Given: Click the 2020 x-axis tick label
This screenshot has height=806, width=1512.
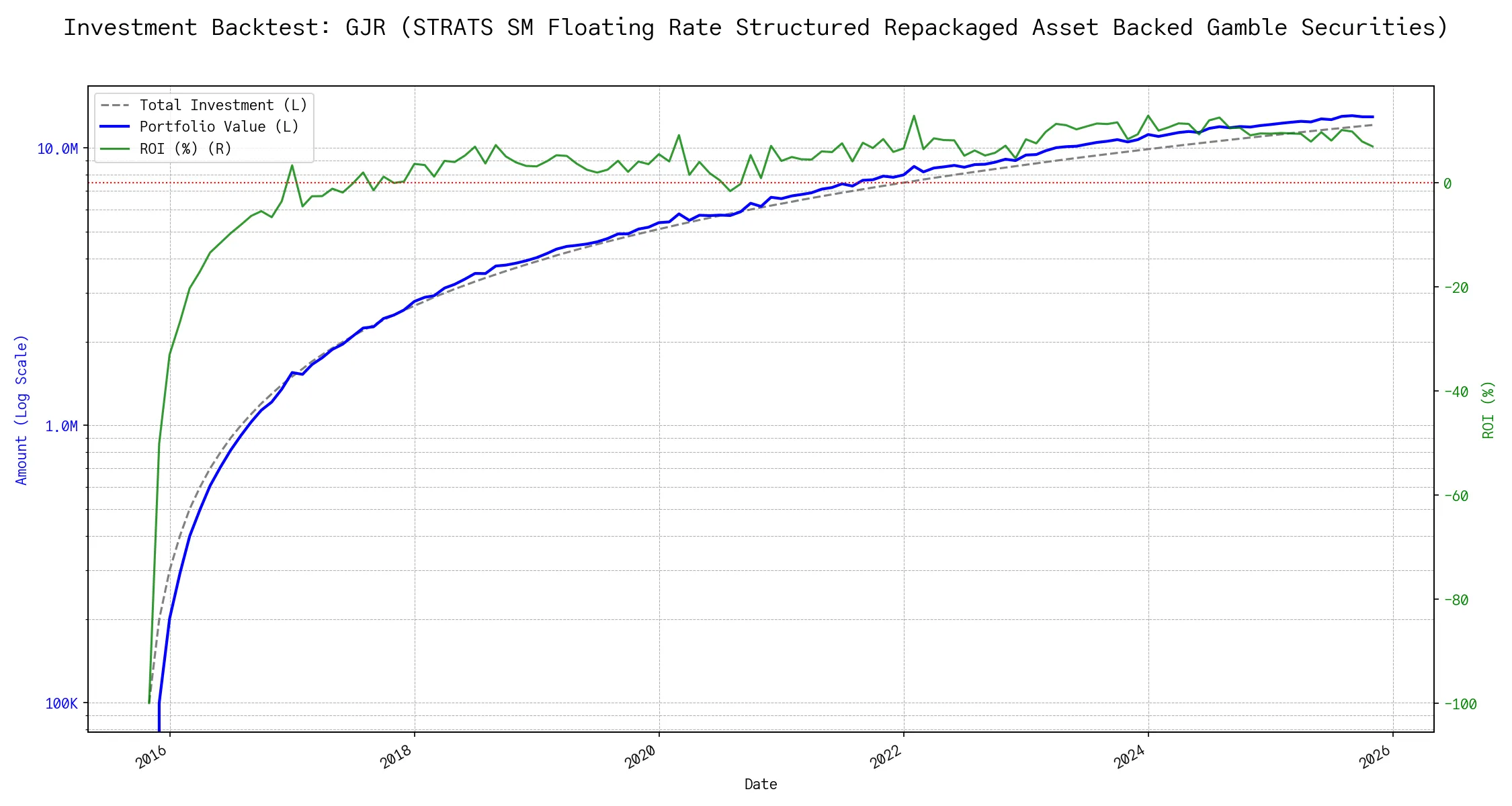Looking at the screenshot, I should pyautogui.click(x=640, y=758).
